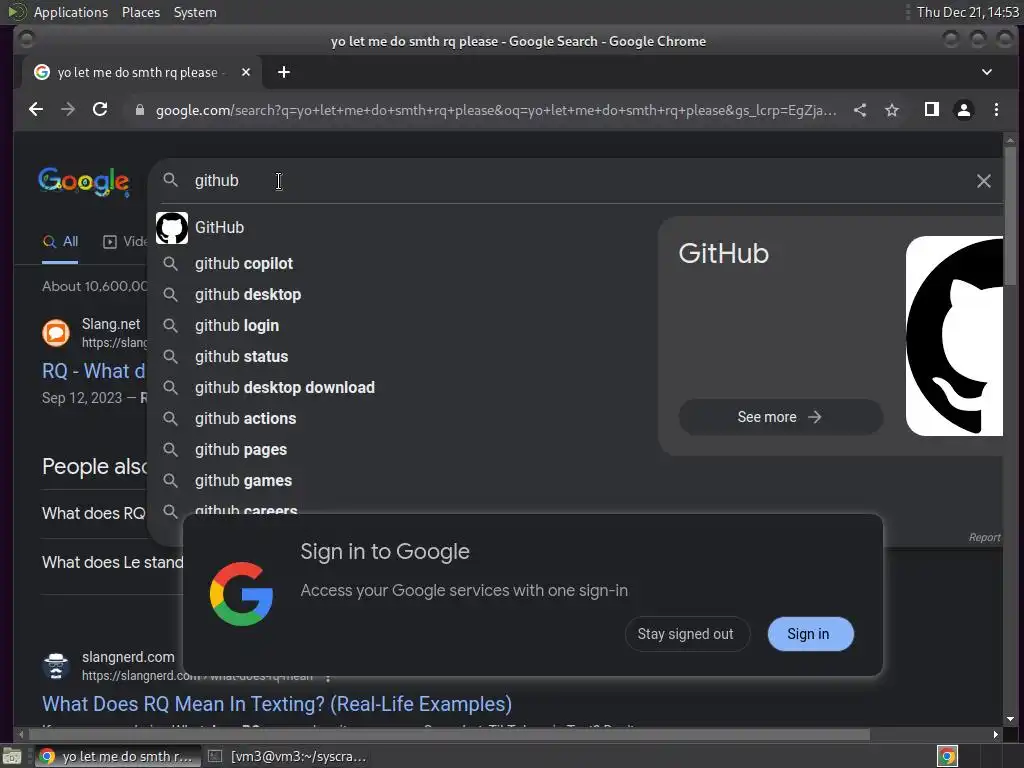Open the Chrome profile avatar icon

point(964,110)
